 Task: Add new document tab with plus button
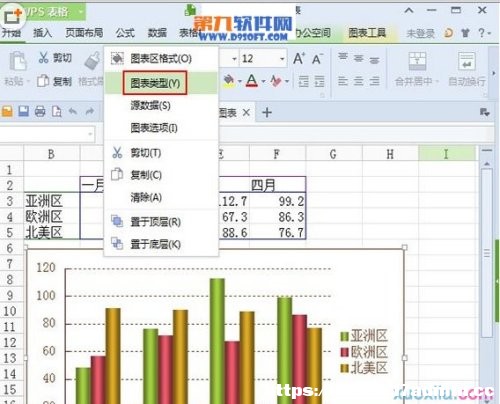(267, 113)
